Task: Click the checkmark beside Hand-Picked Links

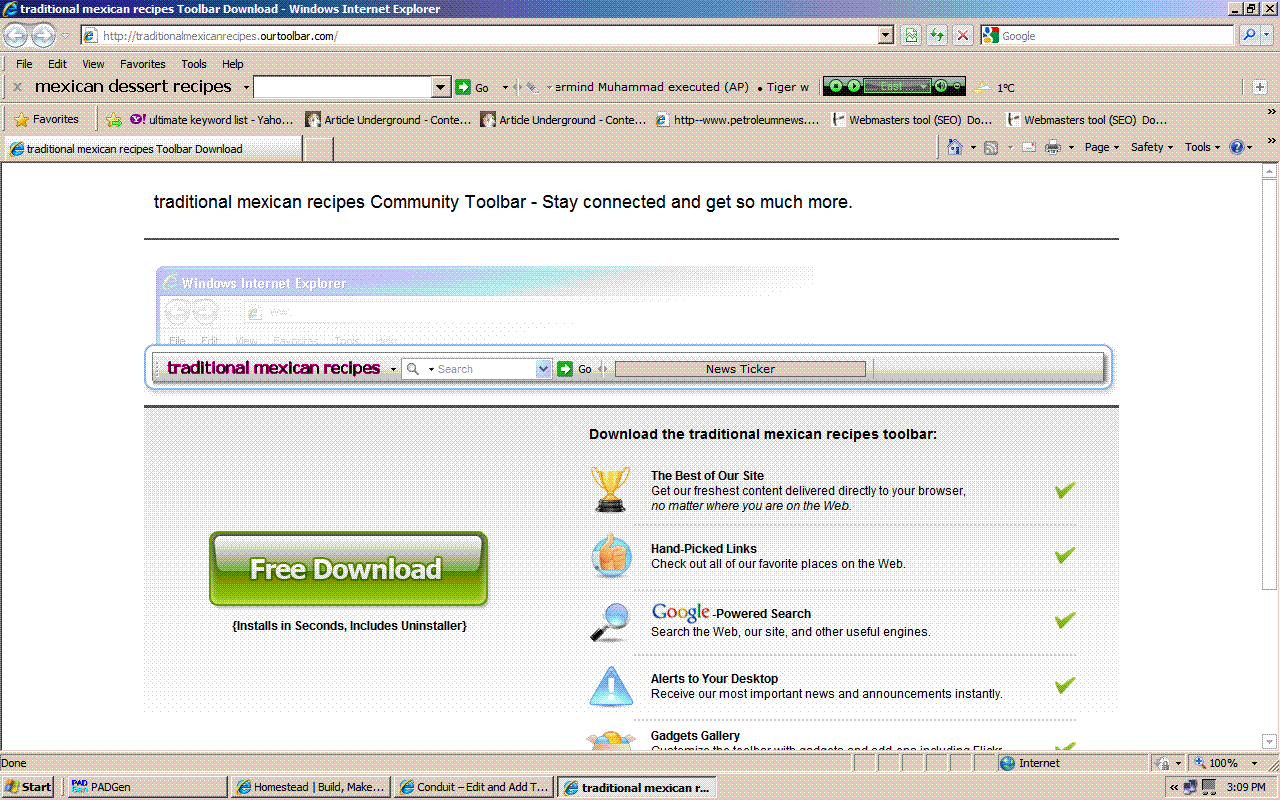Action: [x=1065, y=555]
